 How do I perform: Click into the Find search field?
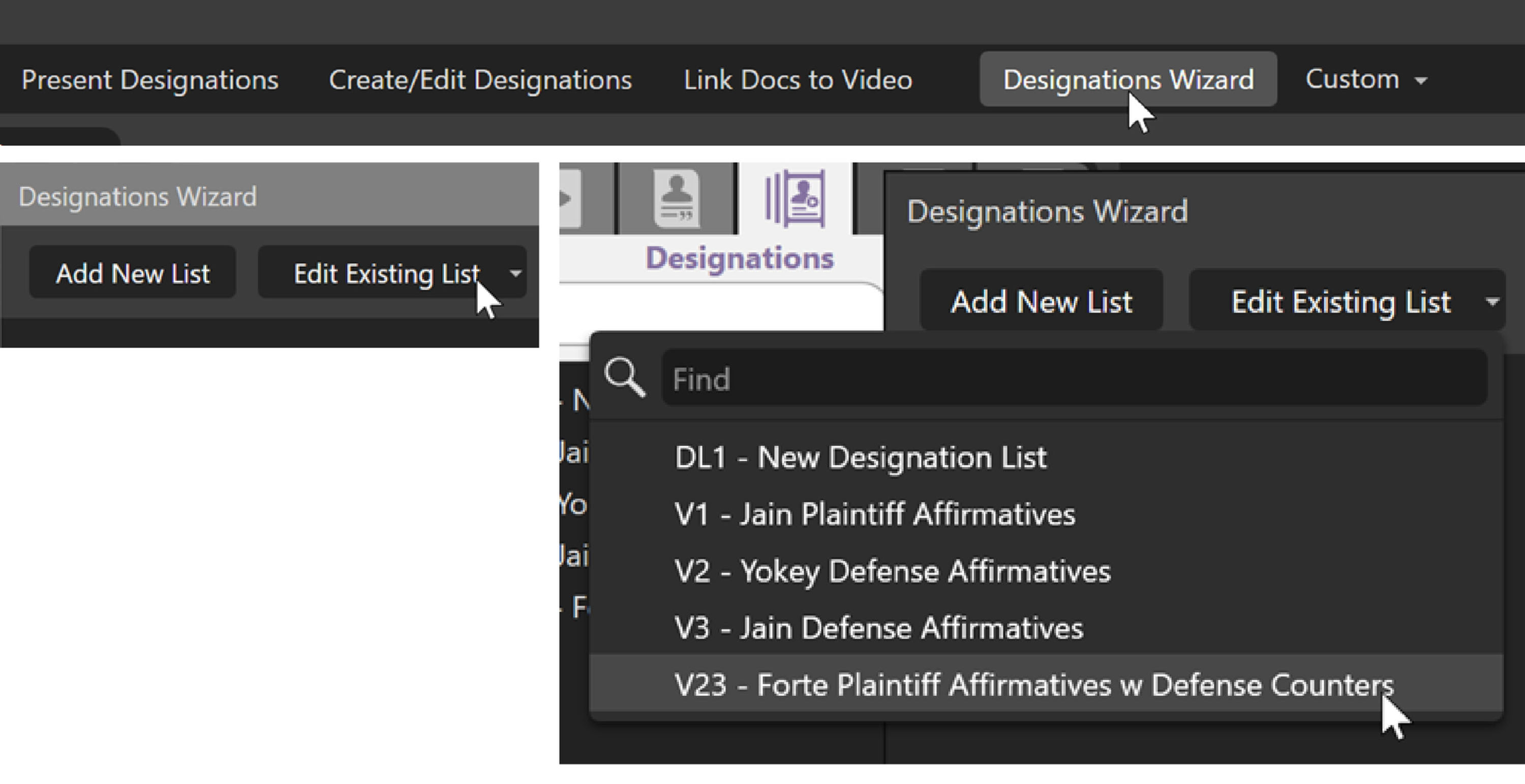1073,379
